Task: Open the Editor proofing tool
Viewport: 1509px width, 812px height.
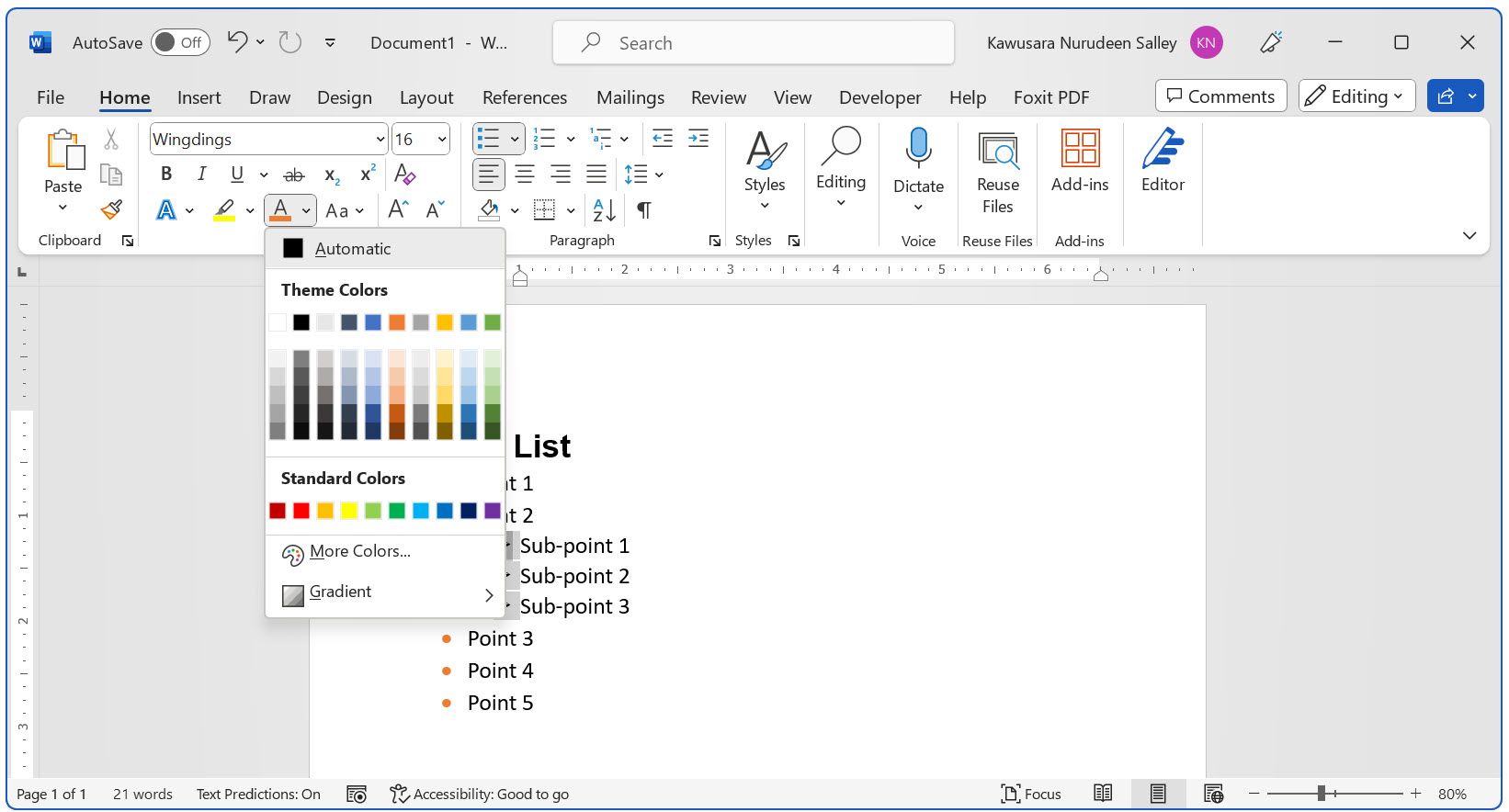Action: (1163, 162)
